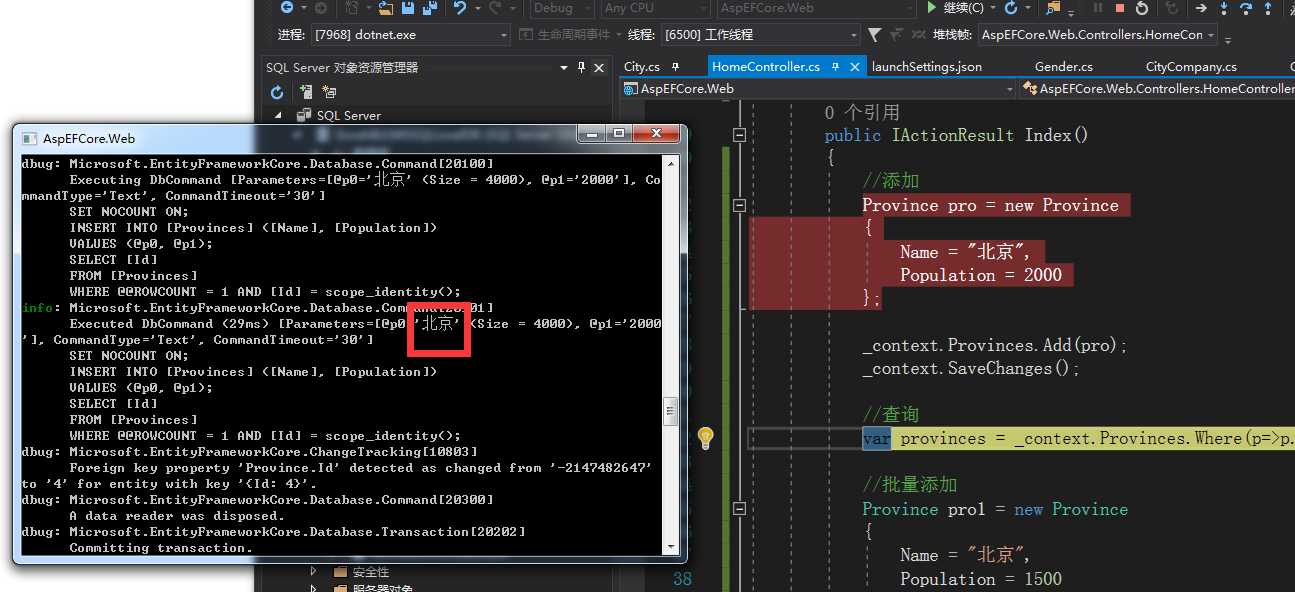Collapse the SQL Server tree node
1295x592 pixels.
pos(279,115)
